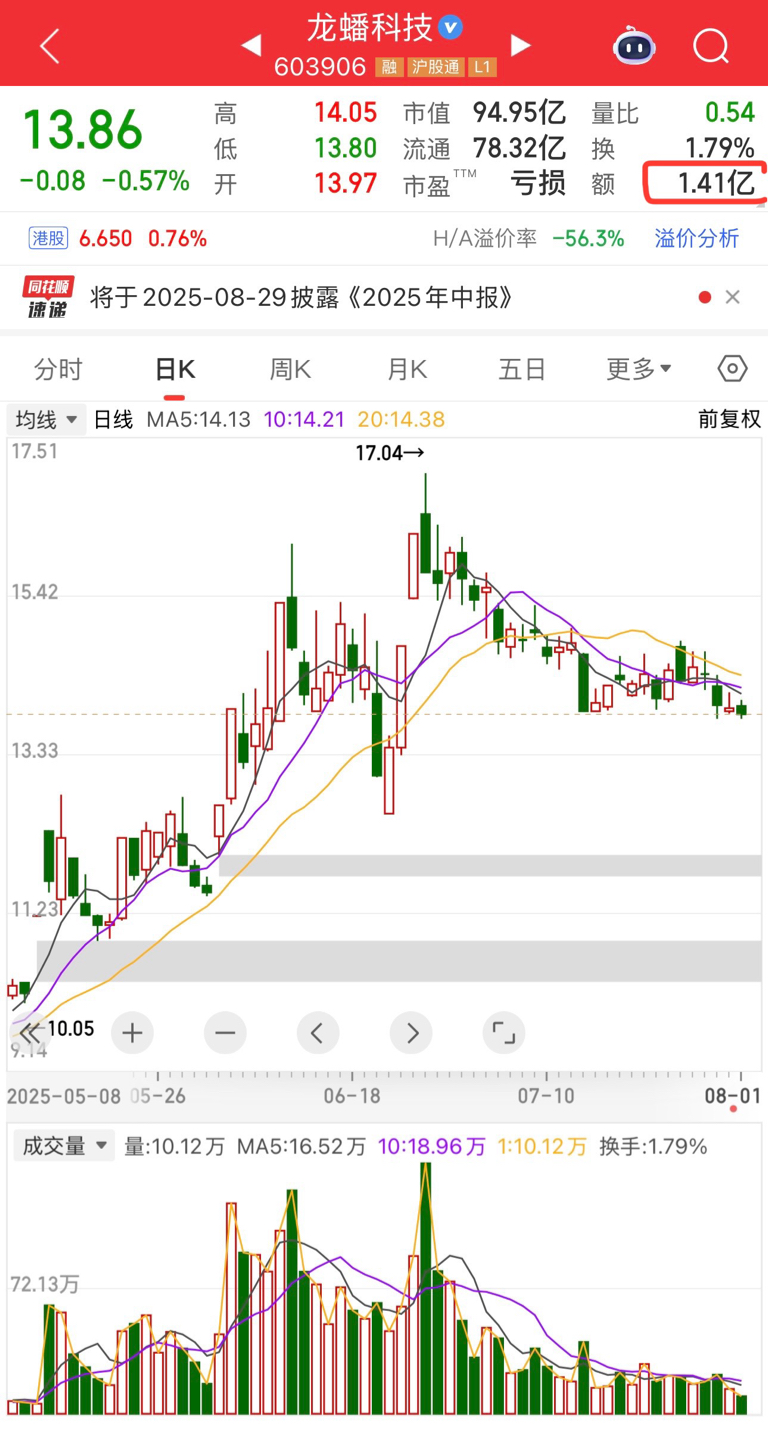The image size is (768, 1429).
Task: Open the 港股 quote 6.650
Action: [x=118, y=238]
